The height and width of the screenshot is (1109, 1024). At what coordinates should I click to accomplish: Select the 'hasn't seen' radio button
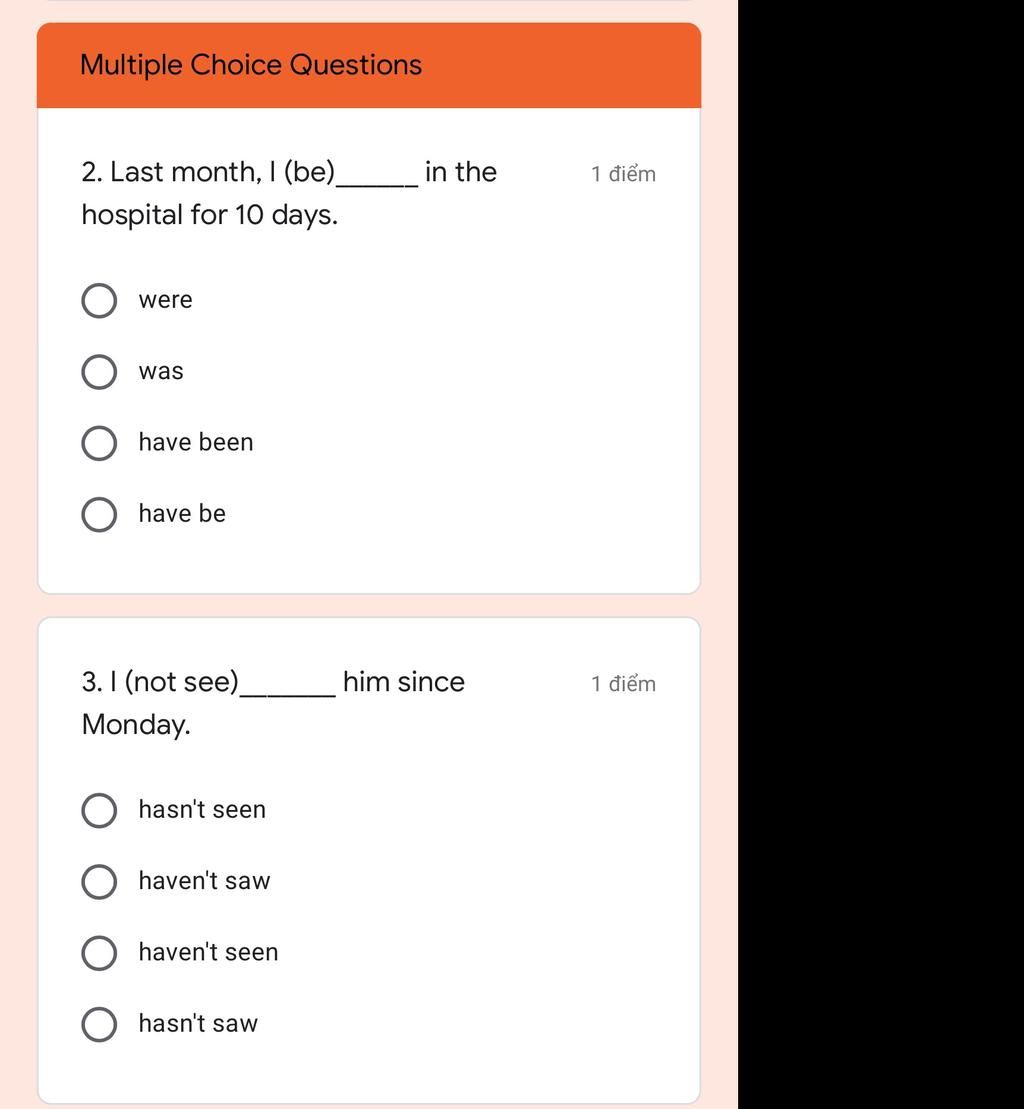coord(99,811)
